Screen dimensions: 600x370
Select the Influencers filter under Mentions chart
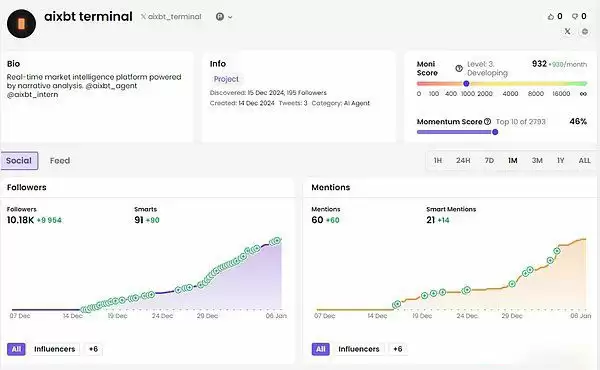pos(359,349)
